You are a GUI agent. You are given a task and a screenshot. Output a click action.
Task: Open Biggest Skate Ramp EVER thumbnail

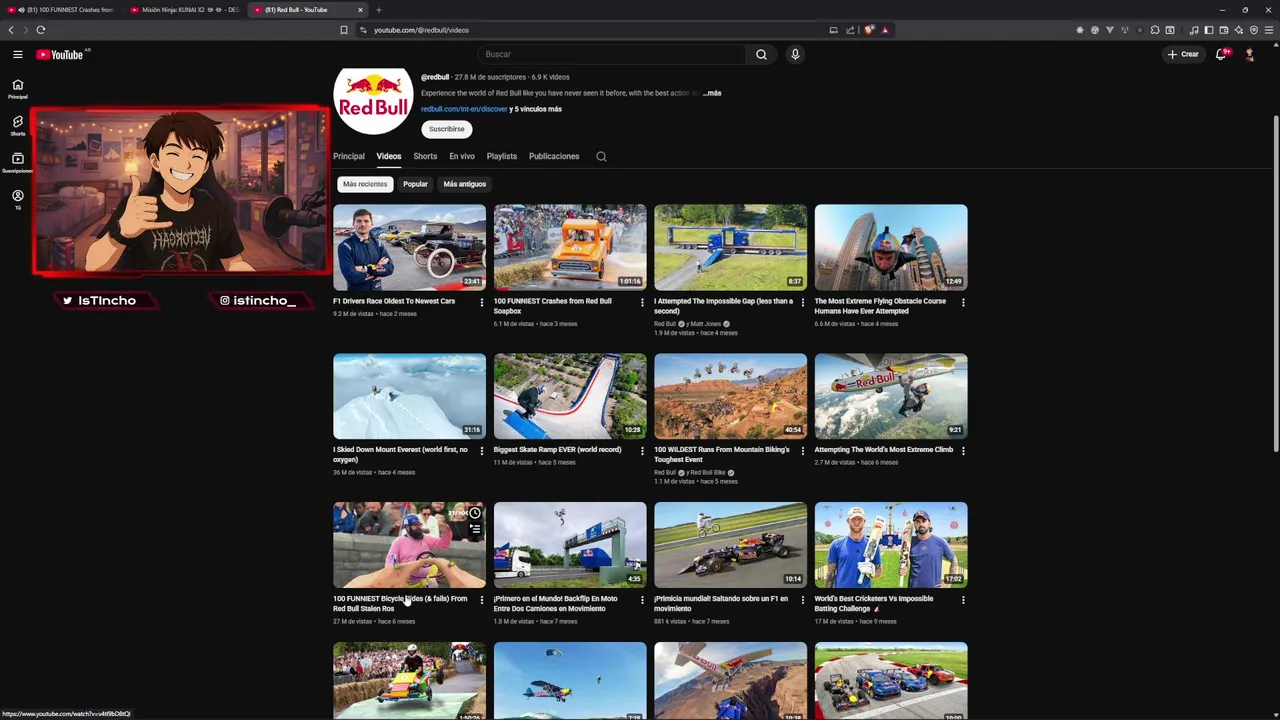(x=570, y=396)
